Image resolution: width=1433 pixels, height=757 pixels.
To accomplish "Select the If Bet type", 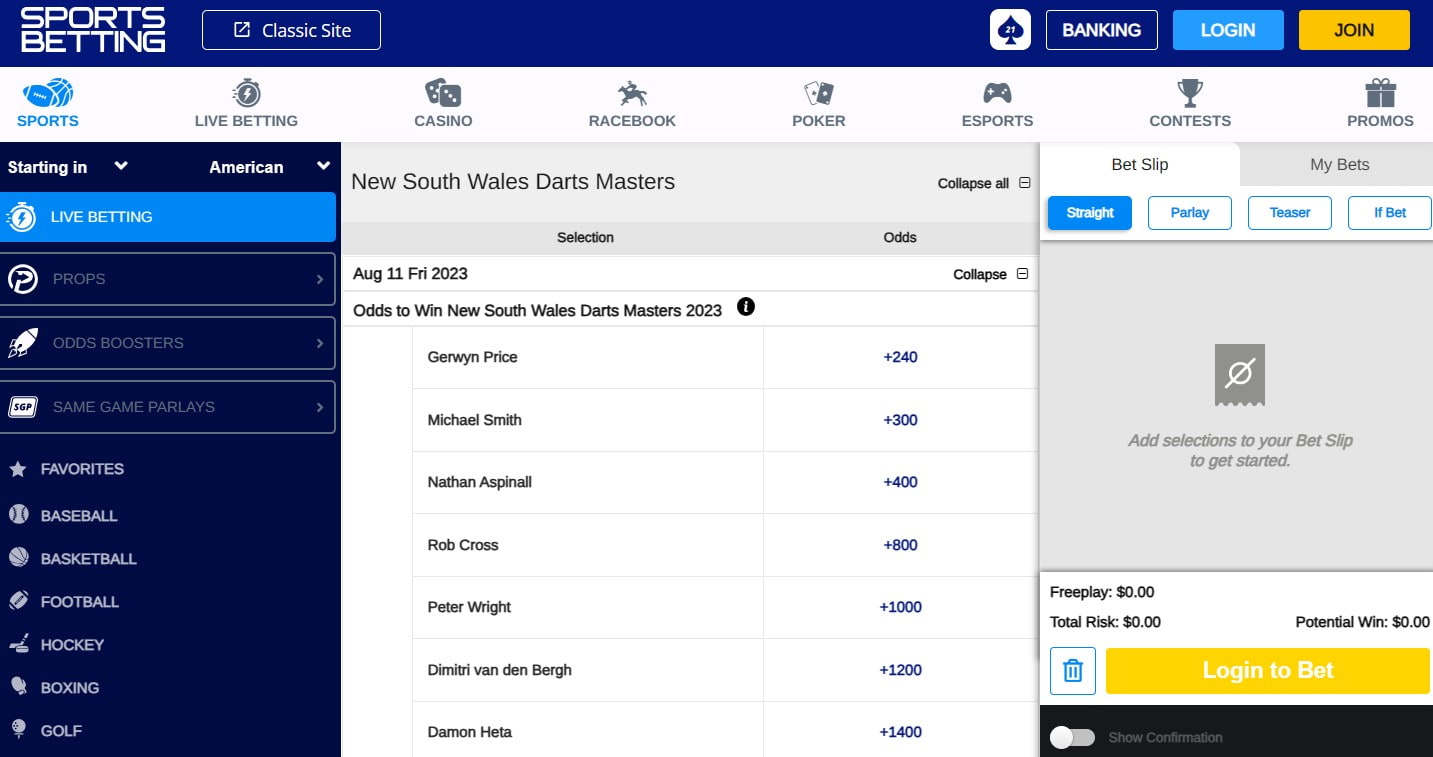I will 1390,213.
